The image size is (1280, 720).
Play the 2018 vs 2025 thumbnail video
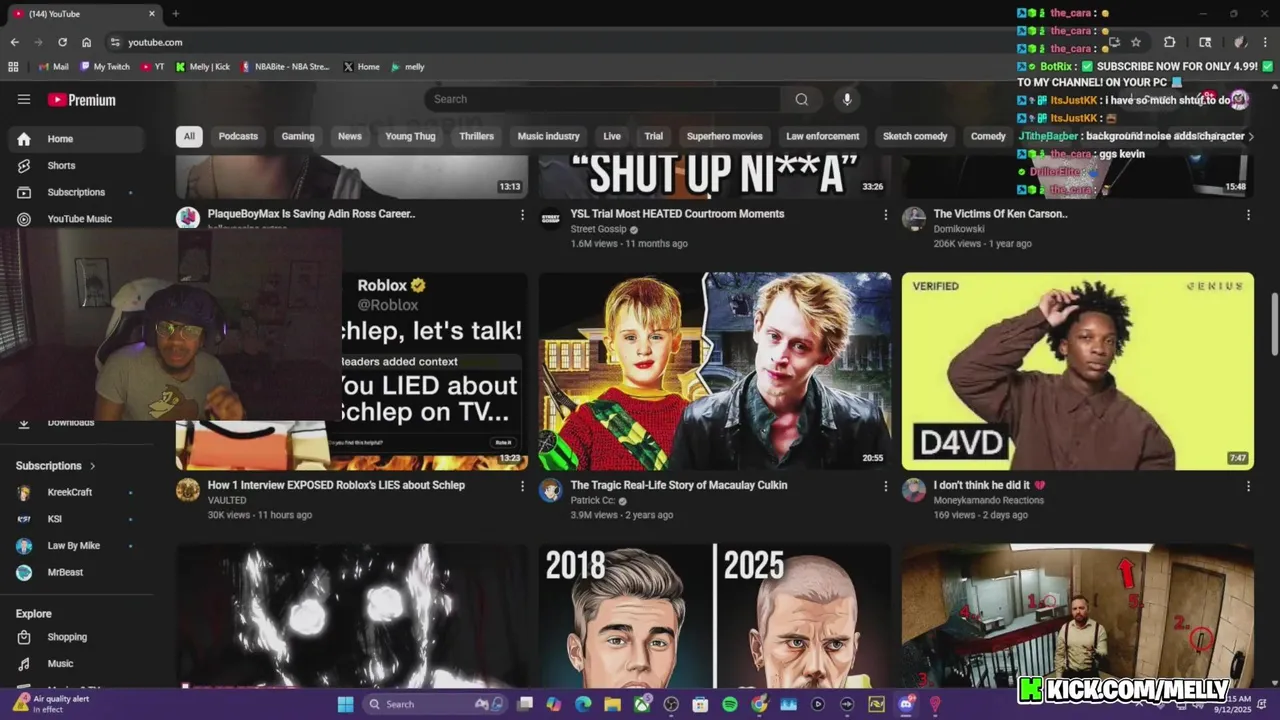(715, 615)
